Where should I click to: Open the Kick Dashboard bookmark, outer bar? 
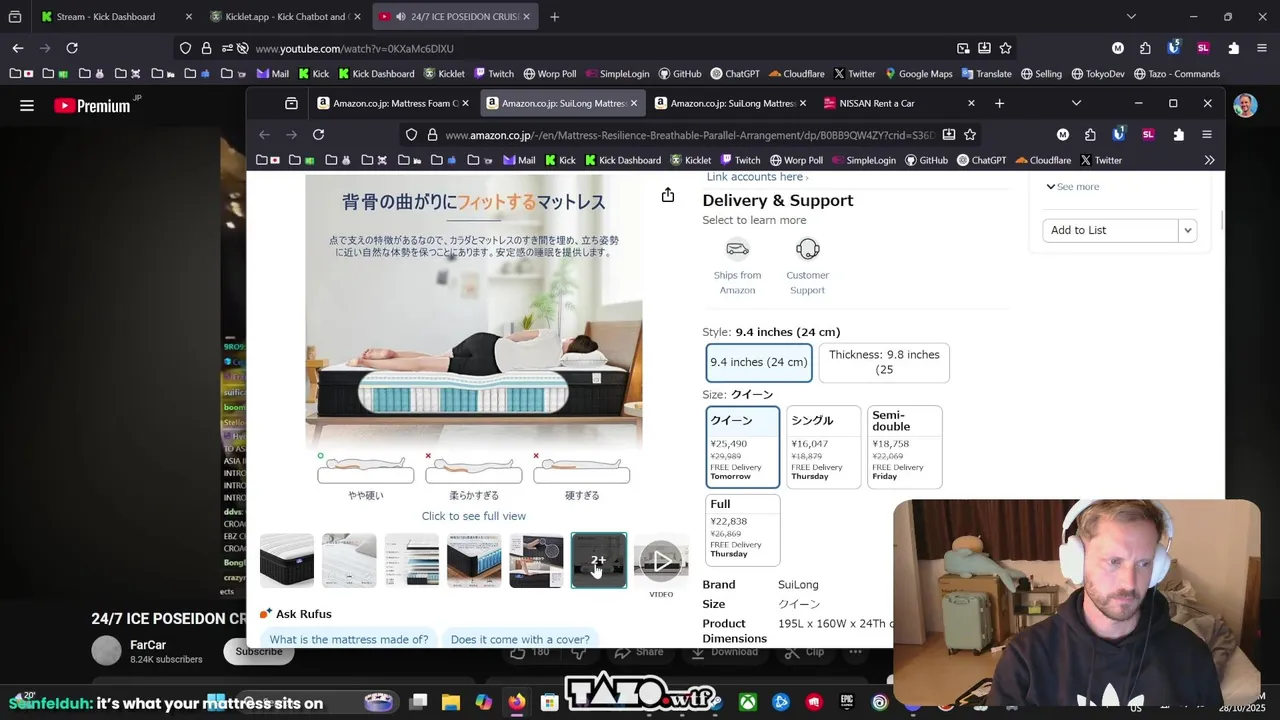376,74
